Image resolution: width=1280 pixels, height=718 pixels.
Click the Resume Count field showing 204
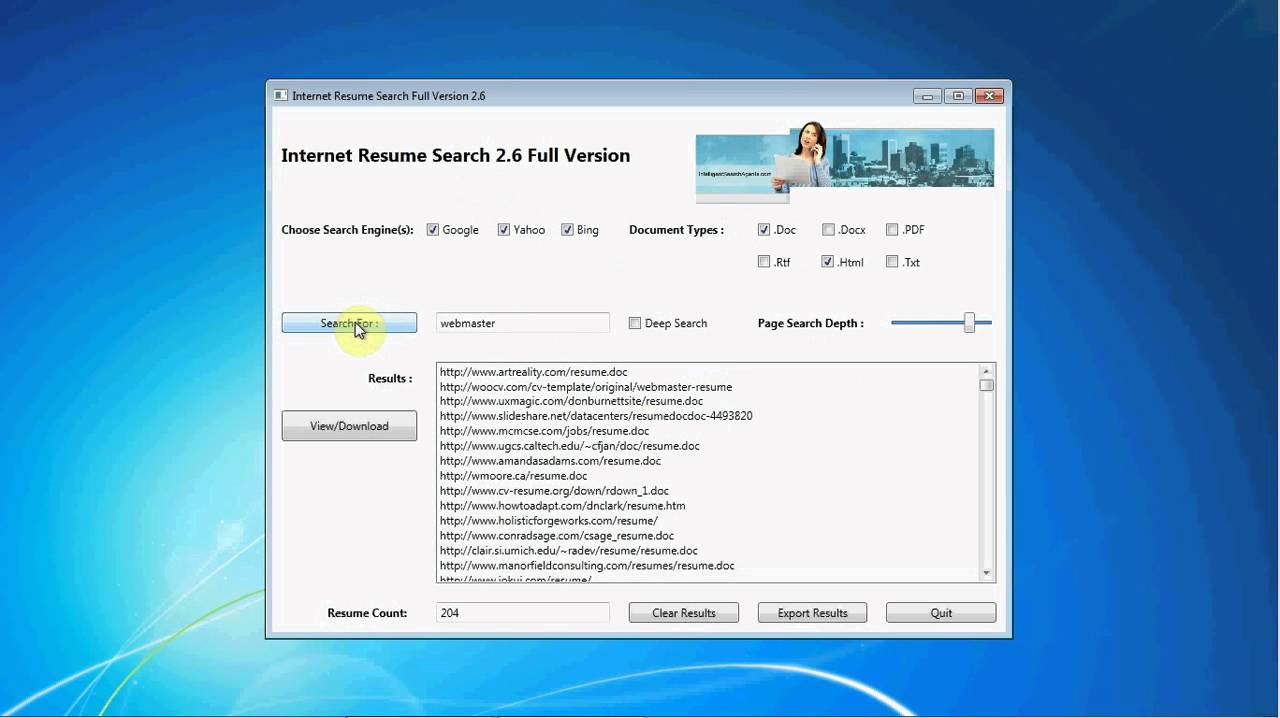(523, 613)
